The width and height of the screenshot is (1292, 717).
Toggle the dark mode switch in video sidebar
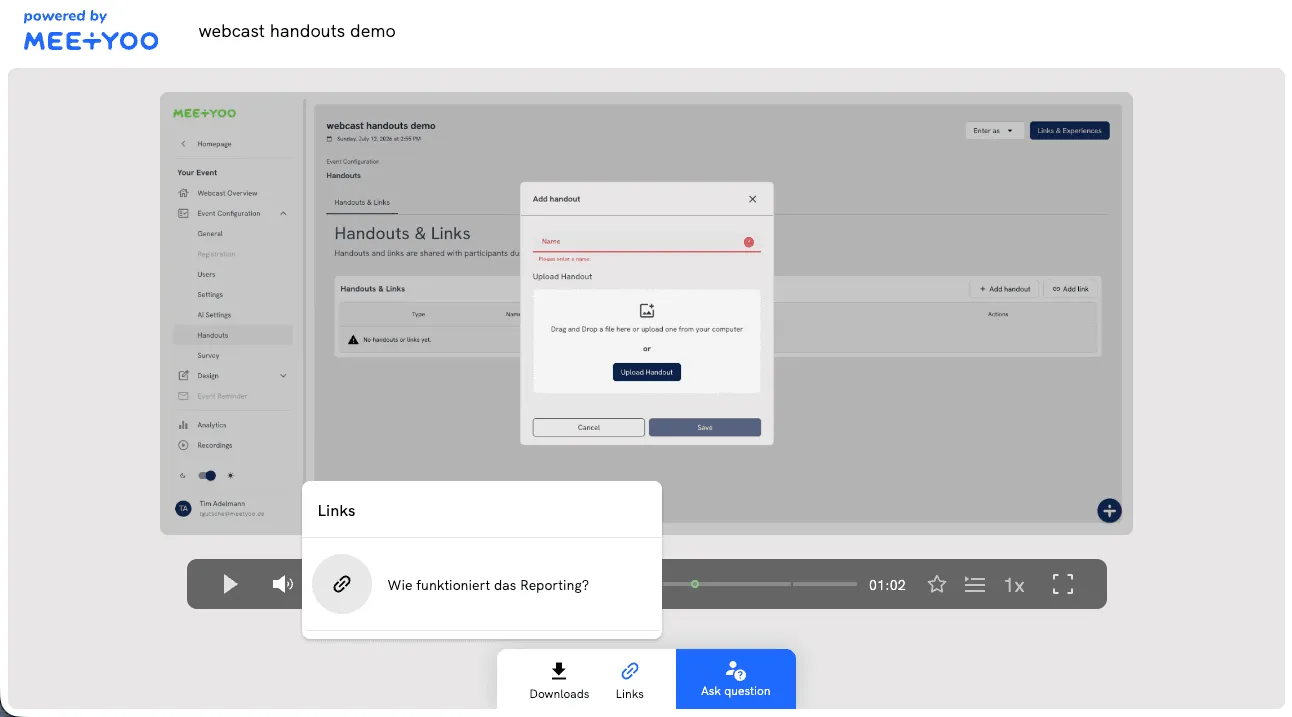(207, 476)
